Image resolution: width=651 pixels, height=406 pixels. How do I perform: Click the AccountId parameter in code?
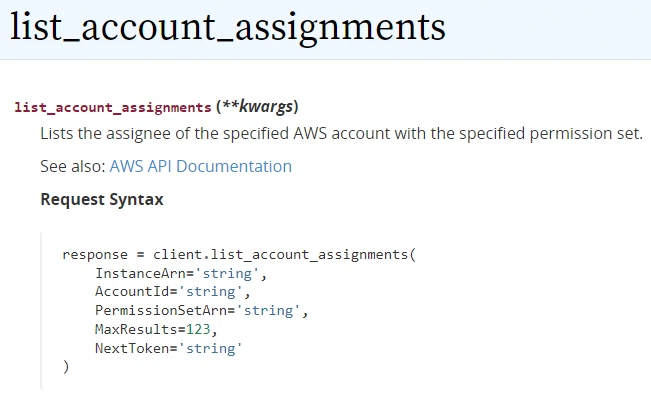coord(132,292)
